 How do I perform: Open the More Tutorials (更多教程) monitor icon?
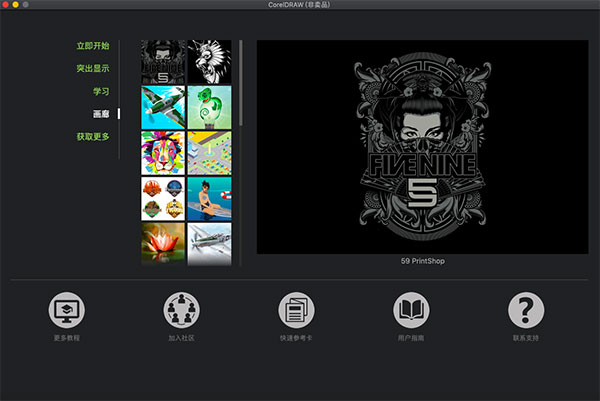67,310
